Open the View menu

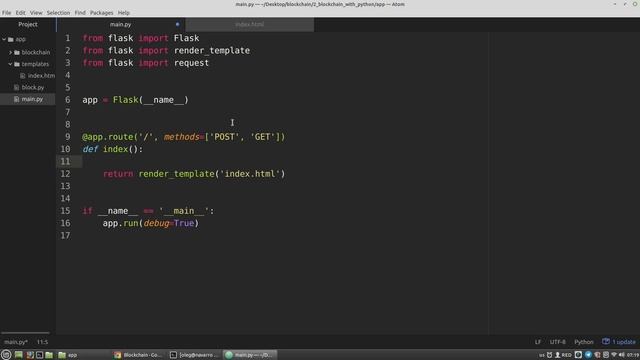pyautogui.click(x=36, y=13)
